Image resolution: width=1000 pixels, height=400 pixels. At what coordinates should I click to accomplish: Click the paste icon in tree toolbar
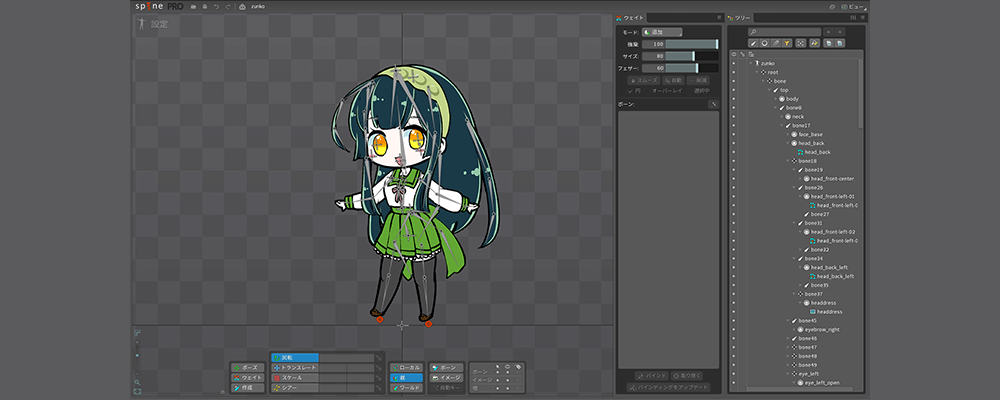(x=840, y=43)
